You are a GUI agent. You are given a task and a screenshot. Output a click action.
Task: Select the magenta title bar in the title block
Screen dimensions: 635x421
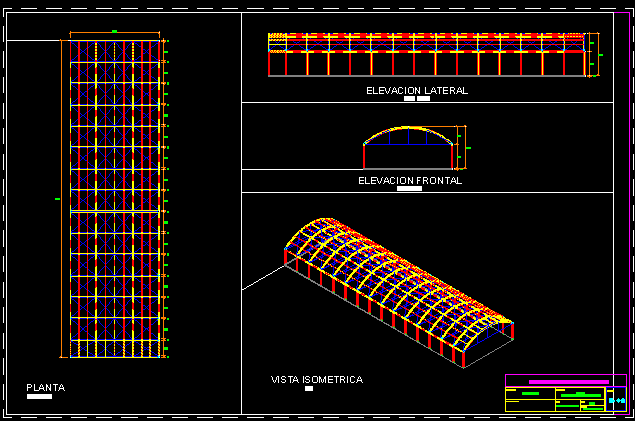pos(569,381)
